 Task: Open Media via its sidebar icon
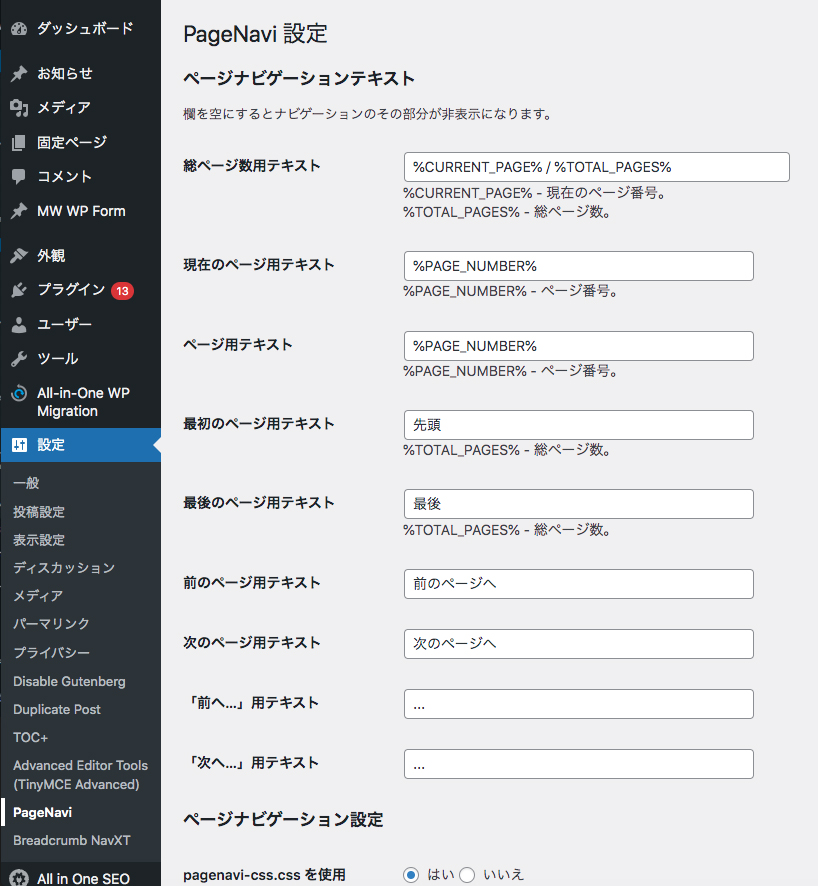pyautogui.click(x=19, y=108)
